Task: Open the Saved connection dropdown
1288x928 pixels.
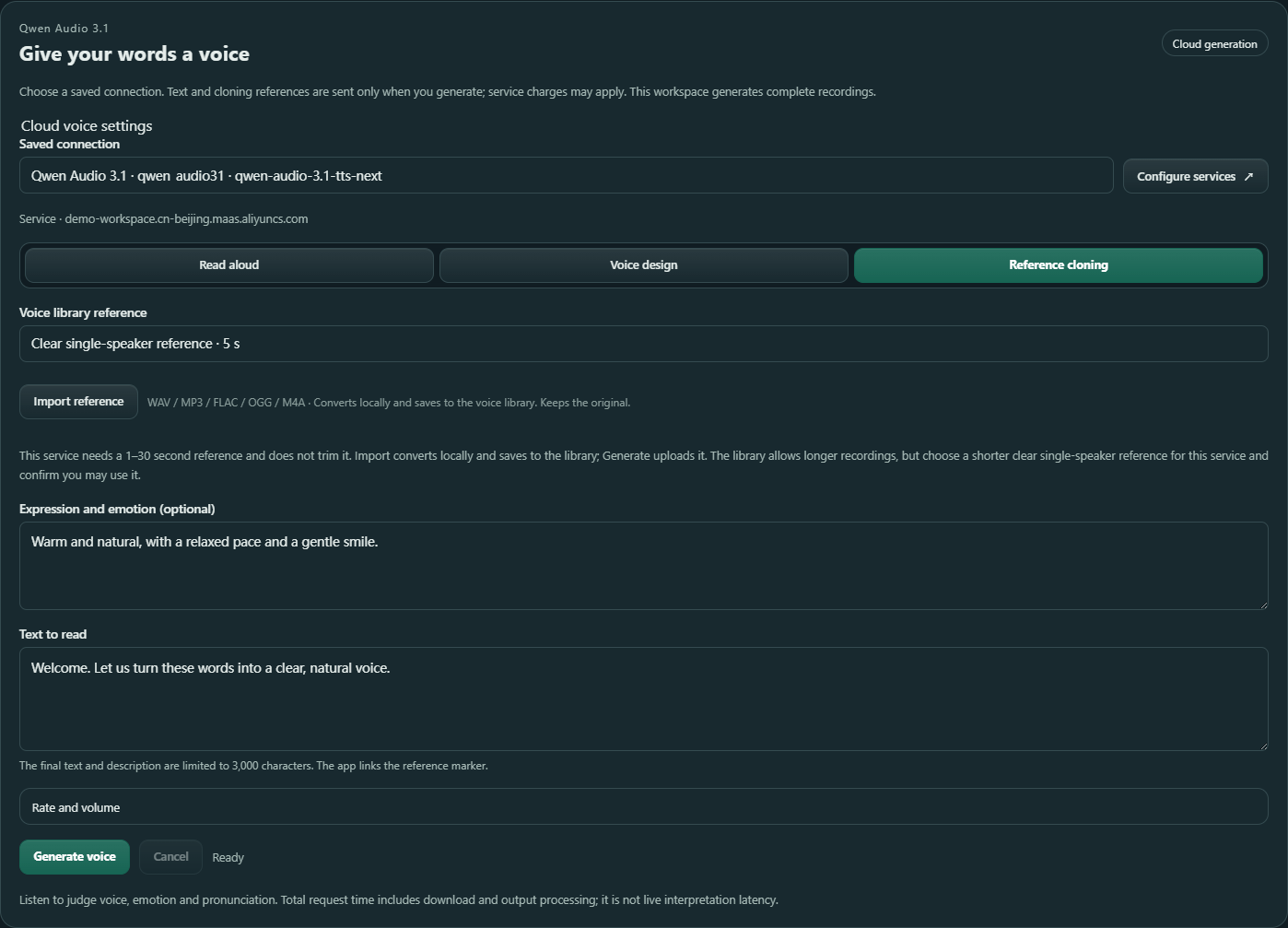Action: point(566,175)
